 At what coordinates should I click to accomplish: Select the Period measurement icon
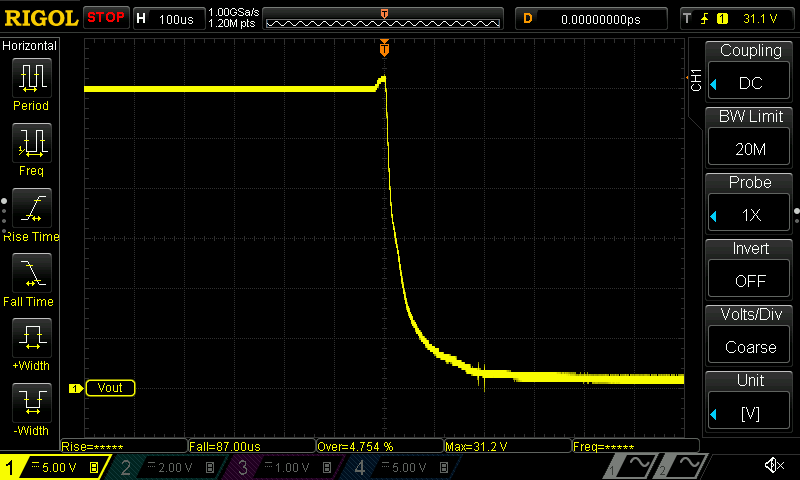32,78
